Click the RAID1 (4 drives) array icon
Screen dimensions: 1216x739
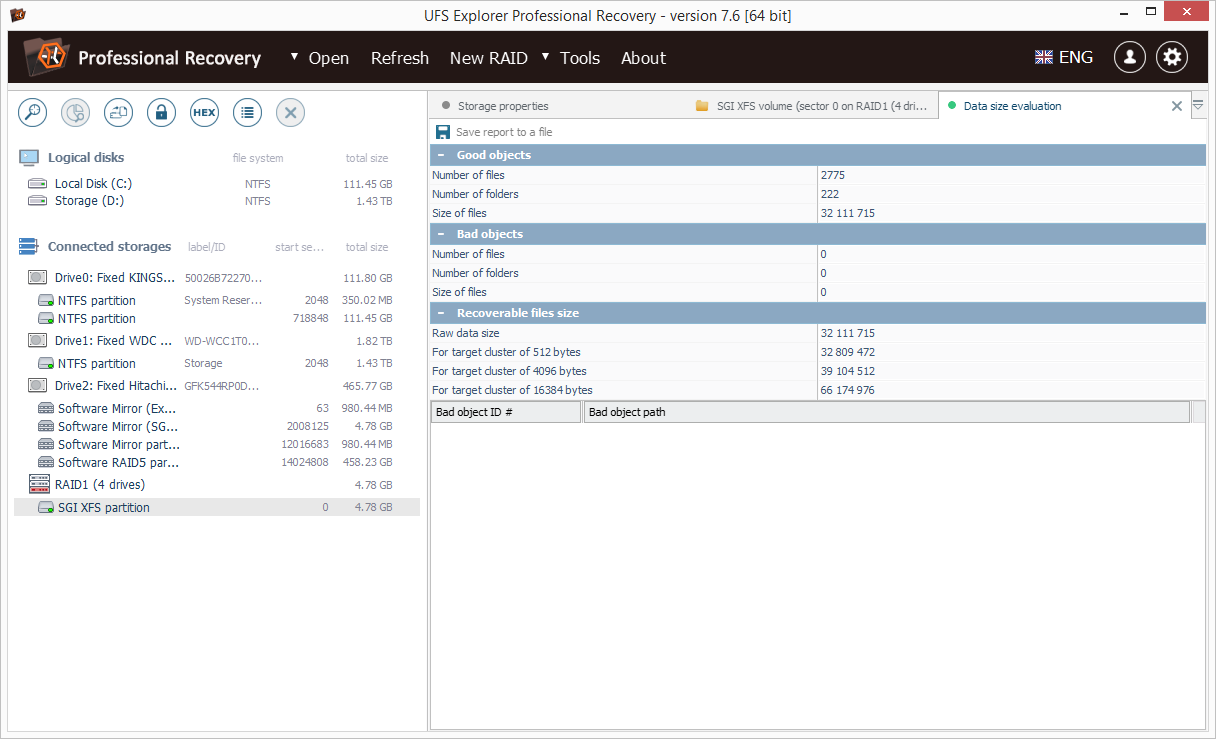tap(38, 485)
